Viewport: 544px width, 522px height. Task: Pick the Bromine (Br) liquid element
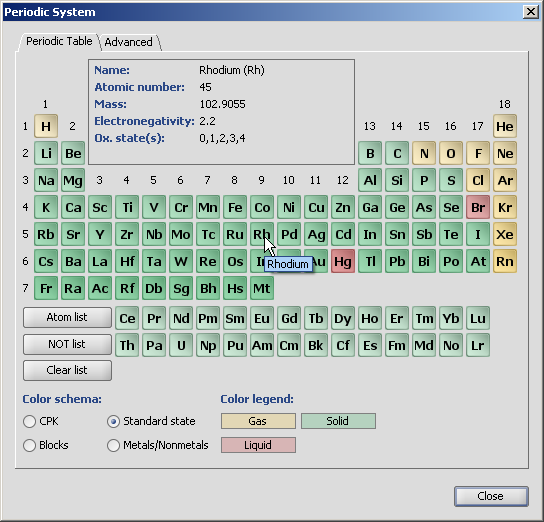(x=478, y=207)
